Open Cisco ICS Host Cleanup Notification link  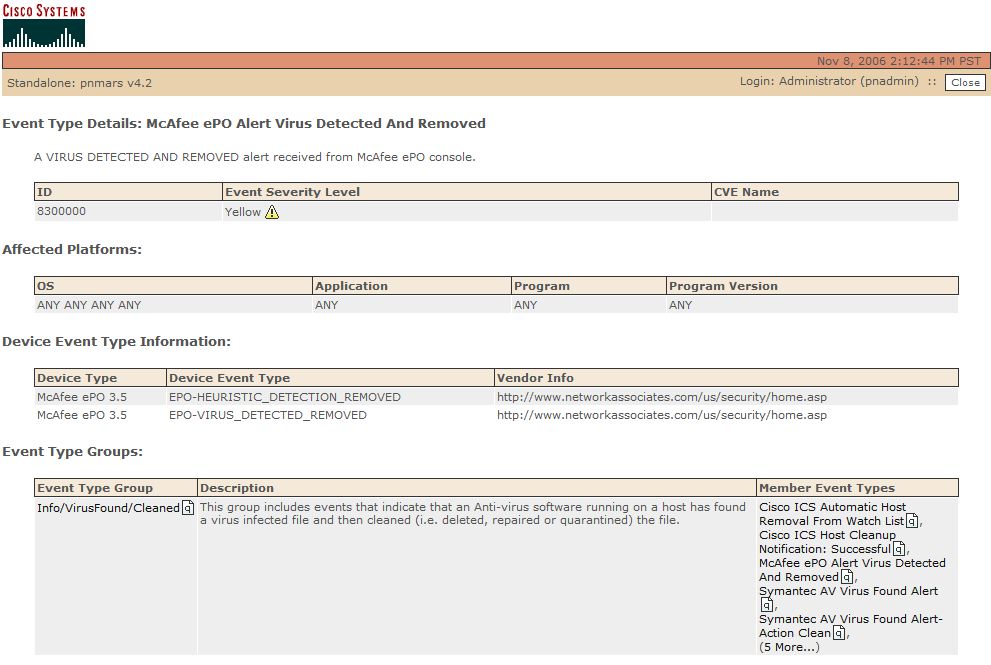[827, 542]
